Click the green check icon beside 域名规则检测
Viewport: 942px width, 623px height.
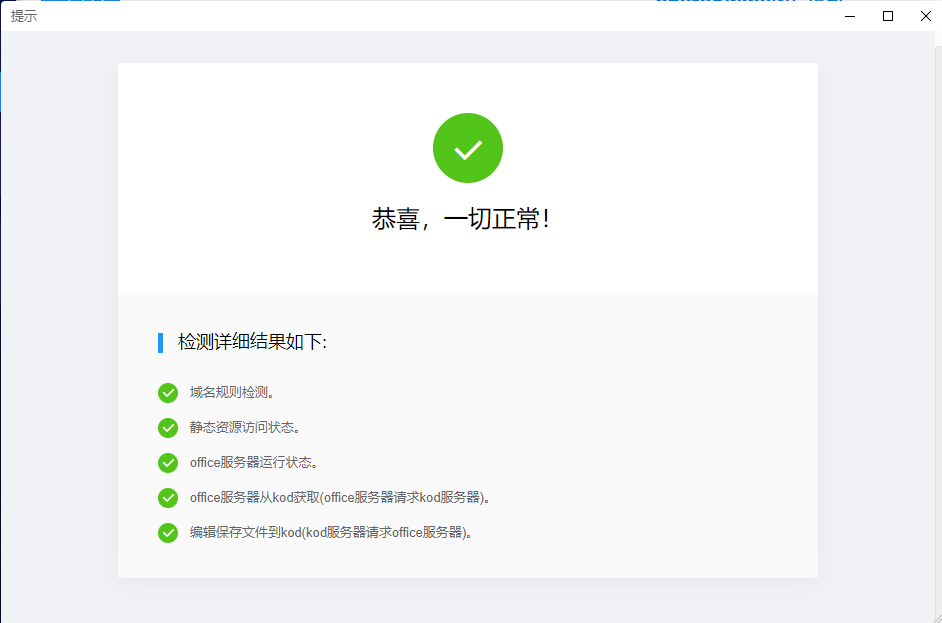tap(167, 392)
